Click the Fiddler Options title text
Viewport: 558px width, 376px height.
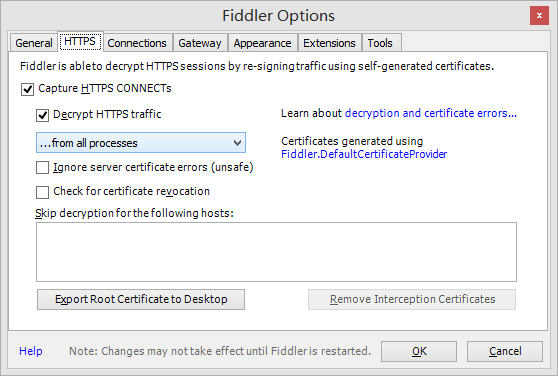tap(278, 16)
